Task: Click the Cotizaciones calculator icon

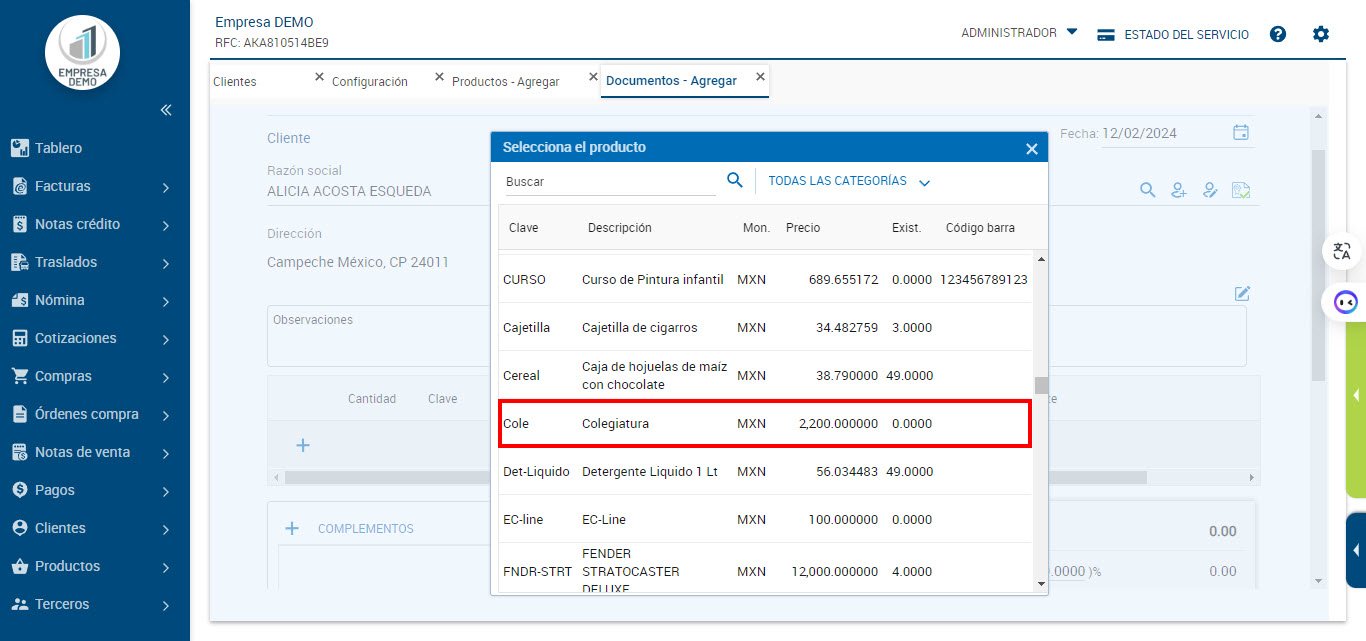Action: click(19, 338)
